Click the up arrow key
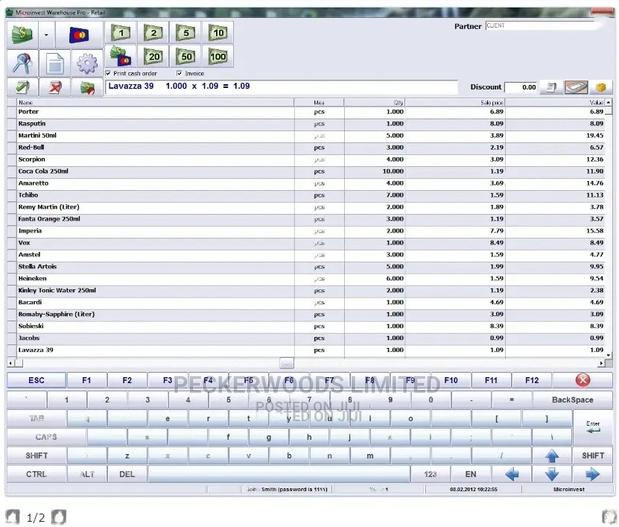This screenshot has width=619, height=527. 552,456
